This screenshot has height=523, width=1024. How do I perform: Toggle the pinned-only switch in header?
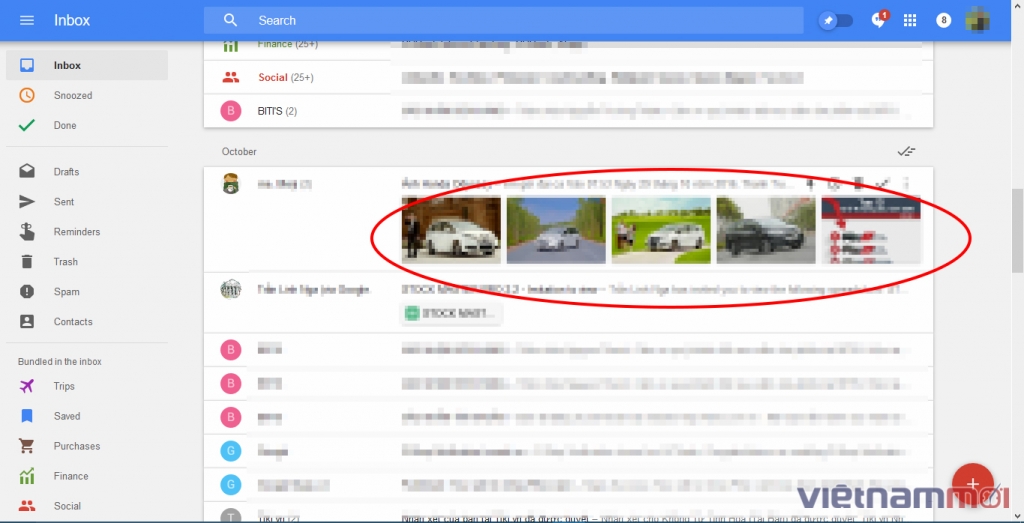coord(837,21)
